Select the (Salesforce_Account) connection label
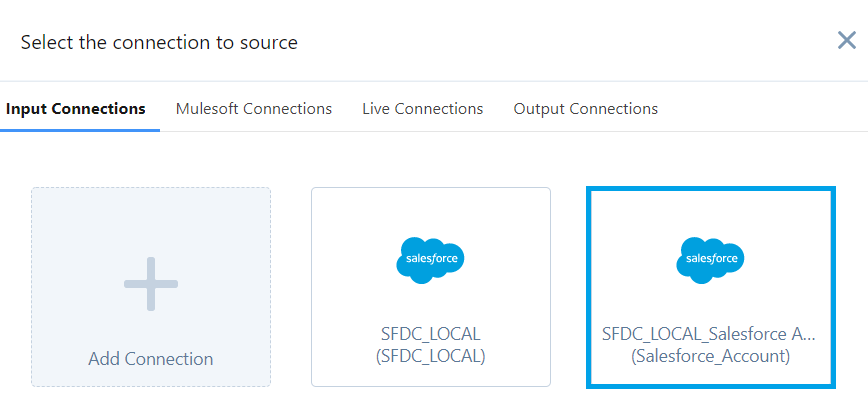The image size is (868, 408). (710, 356)
